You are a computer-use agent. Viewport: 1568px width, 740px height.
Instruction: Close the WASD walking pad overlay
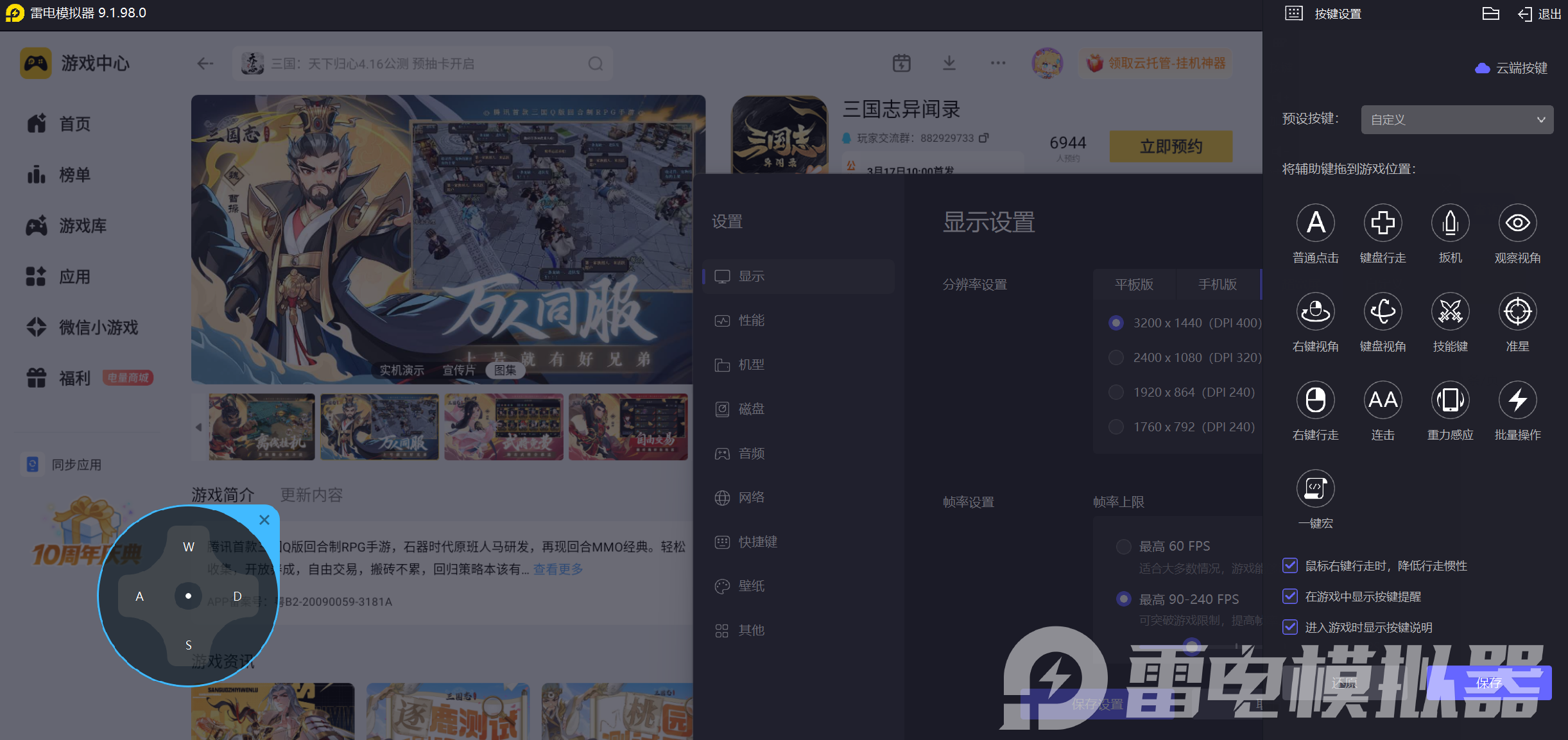[x=264, y=520]
